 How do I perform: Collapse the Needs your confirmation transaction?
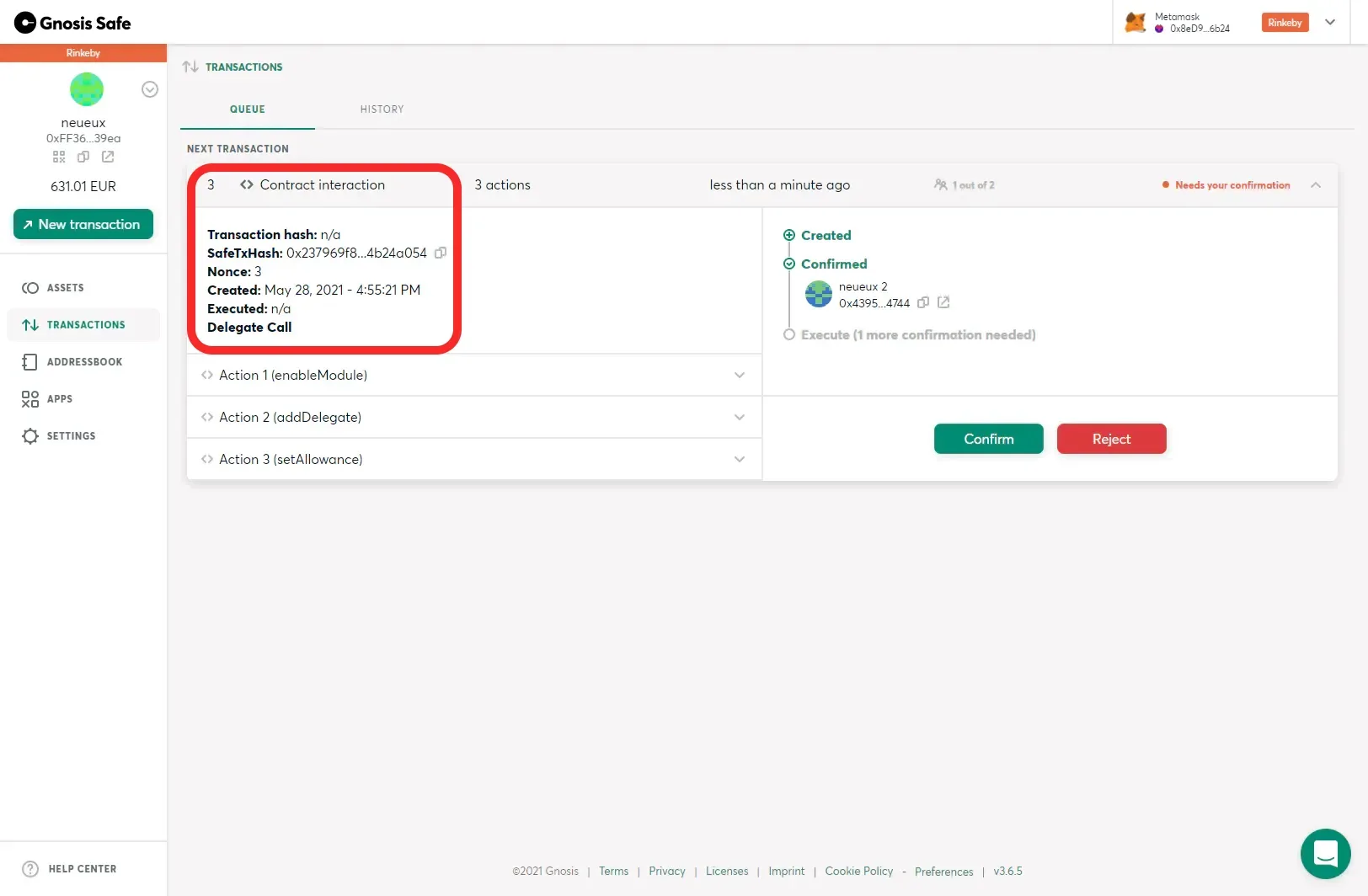point(1316,184)
